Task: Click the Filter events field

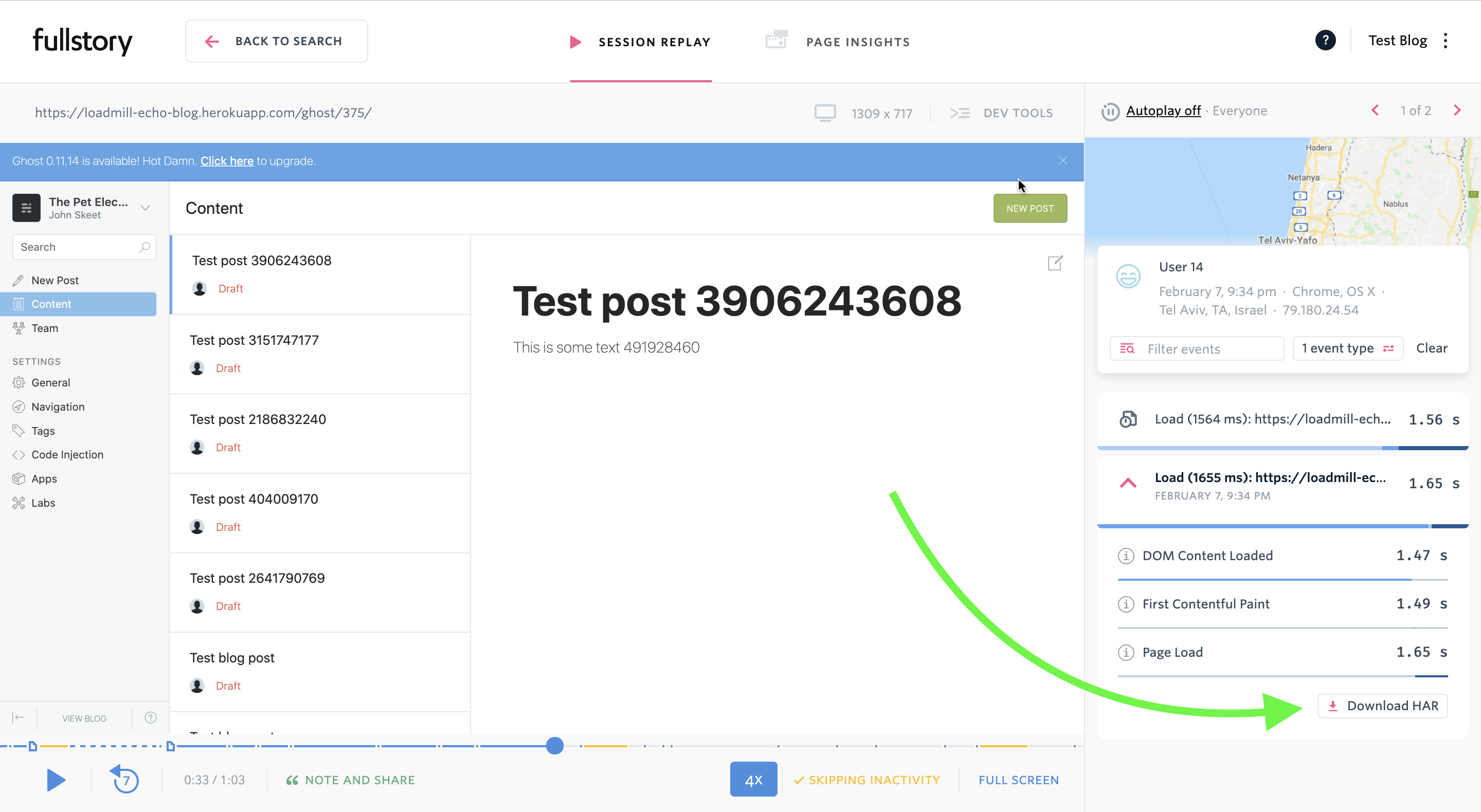Action: [1197, 349]
